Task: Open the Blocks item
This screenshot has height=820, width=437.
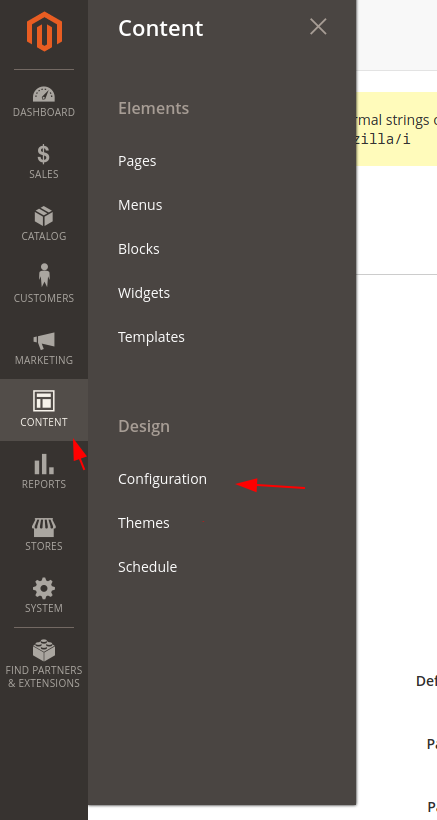Action: point(139,249)
